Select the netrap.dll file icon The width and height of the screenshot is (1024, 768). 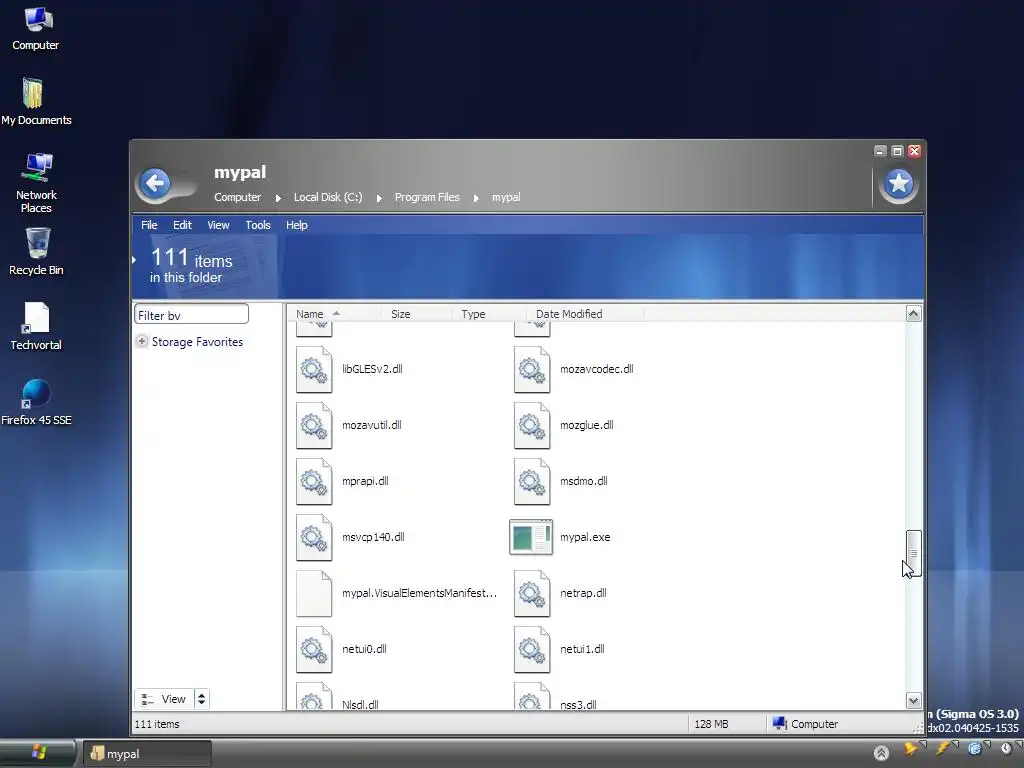point(532,594)
